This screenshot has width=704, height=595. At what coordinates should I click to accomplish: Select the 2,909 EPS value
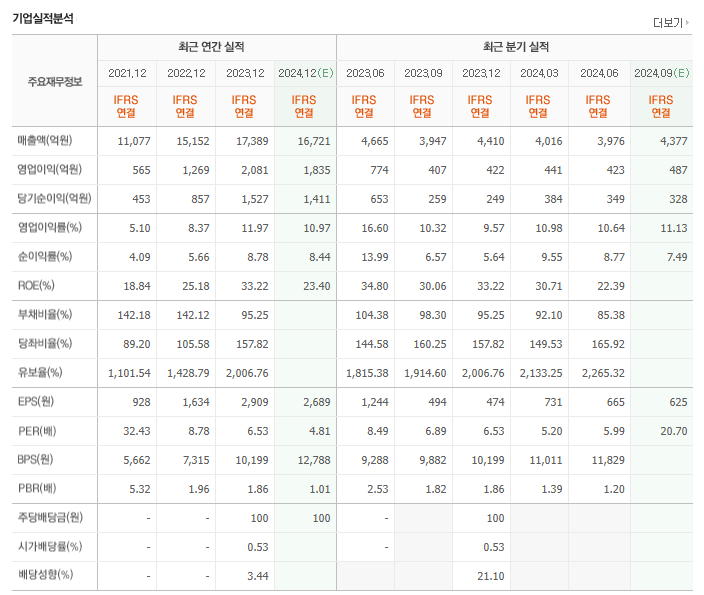click(255, 402)
